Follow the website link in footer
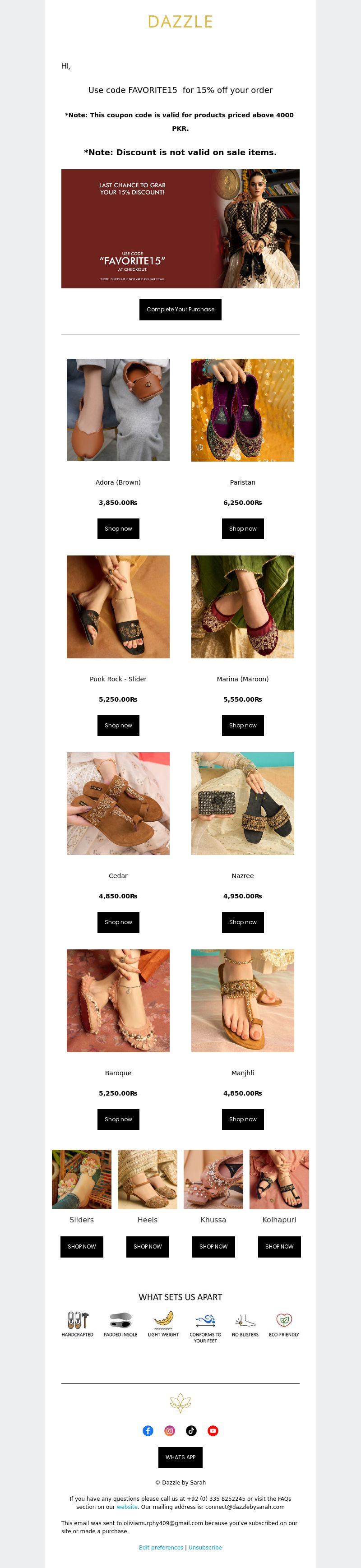Image resolution: width=361 pixels, height=1568 pixels. tap(127, 1507)
